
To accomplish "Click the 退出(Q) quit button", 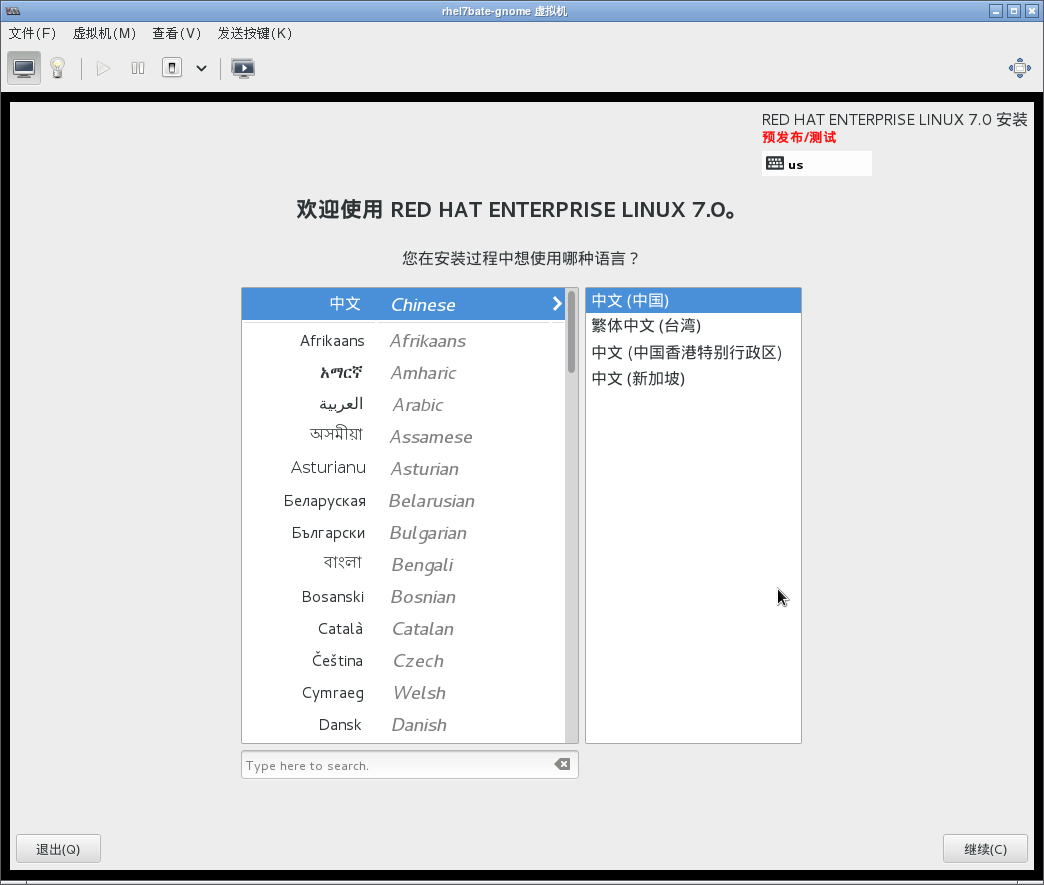I will coord(58,849).
